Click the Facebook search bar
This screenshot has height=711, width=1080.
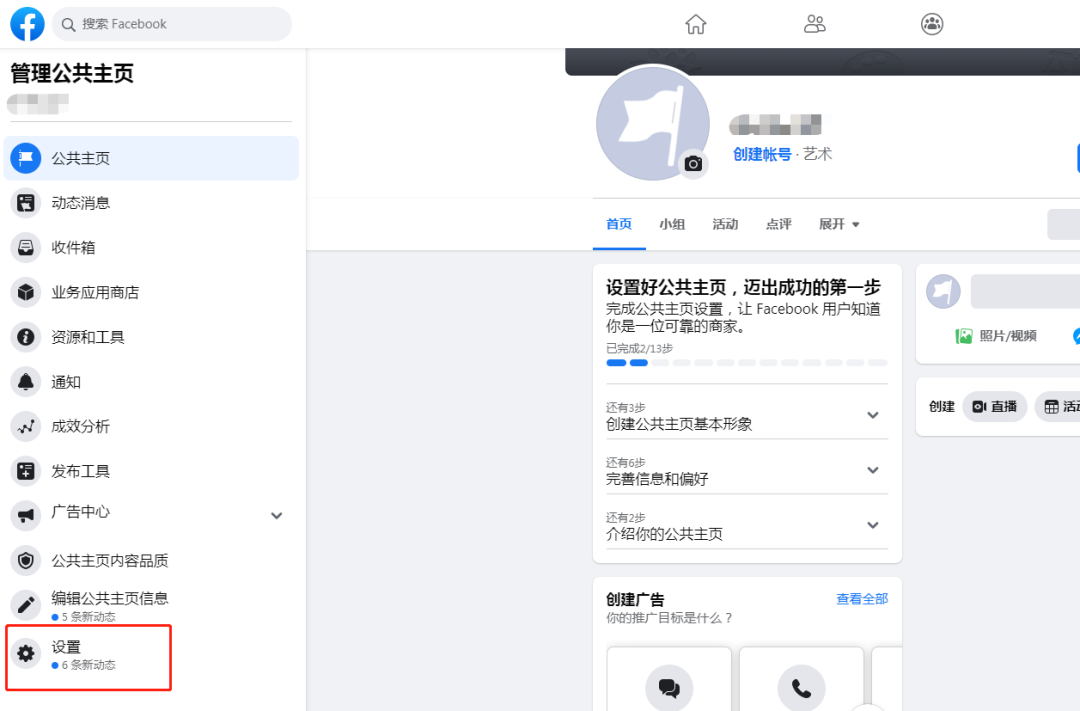coord(170,24)
